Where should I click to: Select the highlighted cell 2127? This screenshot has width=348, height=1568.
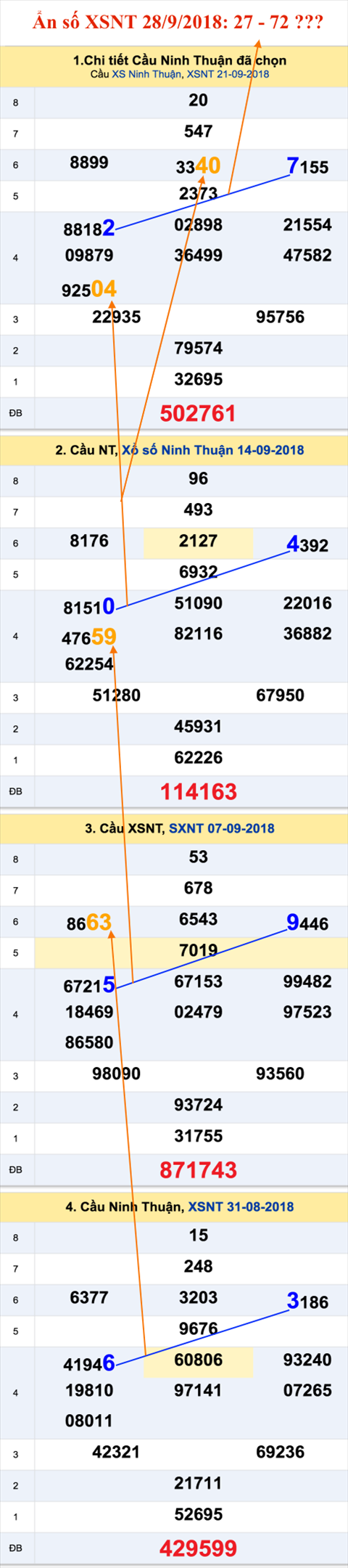click(198, 543)
